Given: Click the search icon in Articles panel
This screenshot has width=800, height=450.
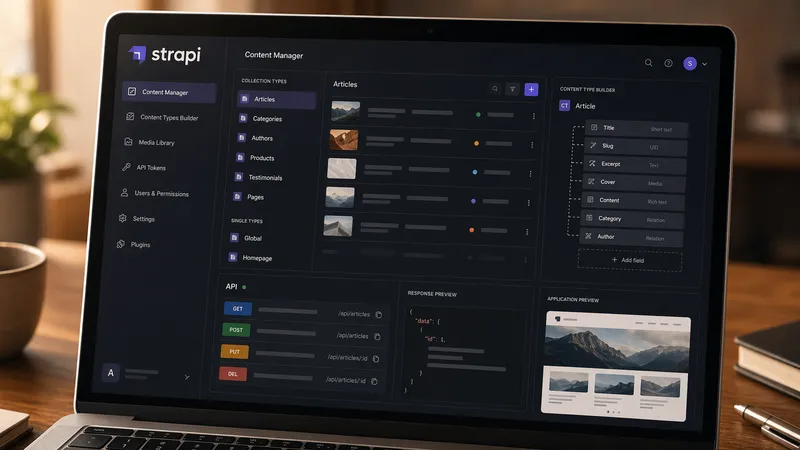Looking at the screenshot, I should 494,89.
